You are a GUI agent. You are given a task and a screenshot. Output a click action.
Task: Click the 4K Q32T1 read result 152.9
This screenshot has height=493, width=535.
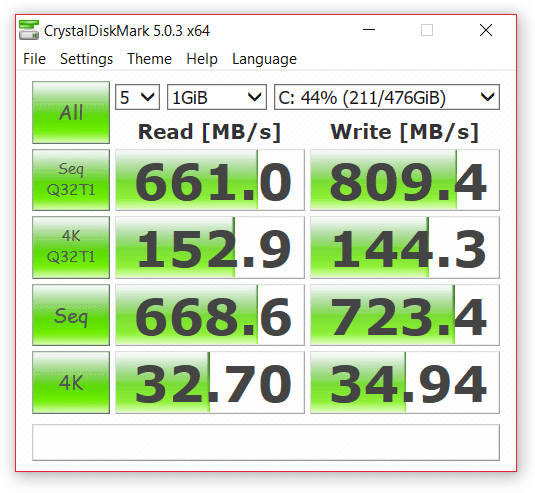tap(210, 247)
